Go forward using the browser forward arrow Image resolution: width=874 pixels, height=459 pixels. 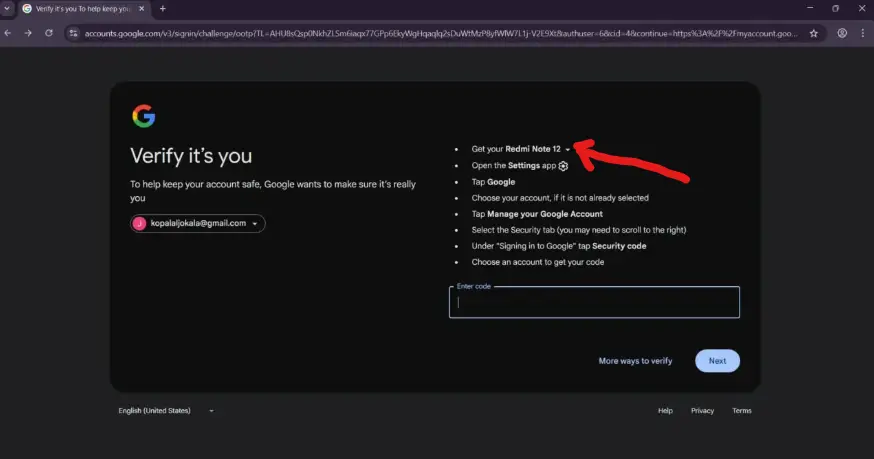click(28, 33)
